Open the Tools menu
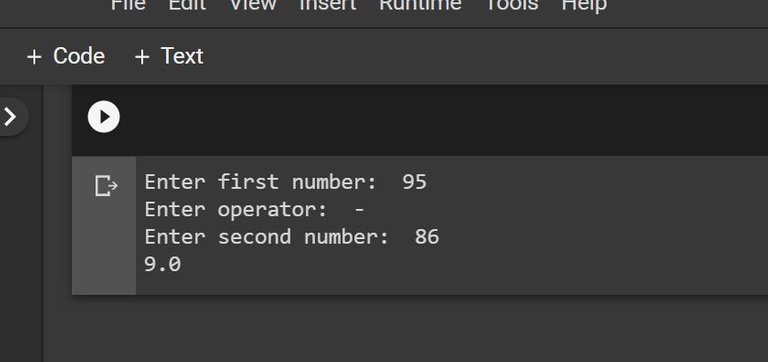Screen dimensions: 768x362 point(512,5)
